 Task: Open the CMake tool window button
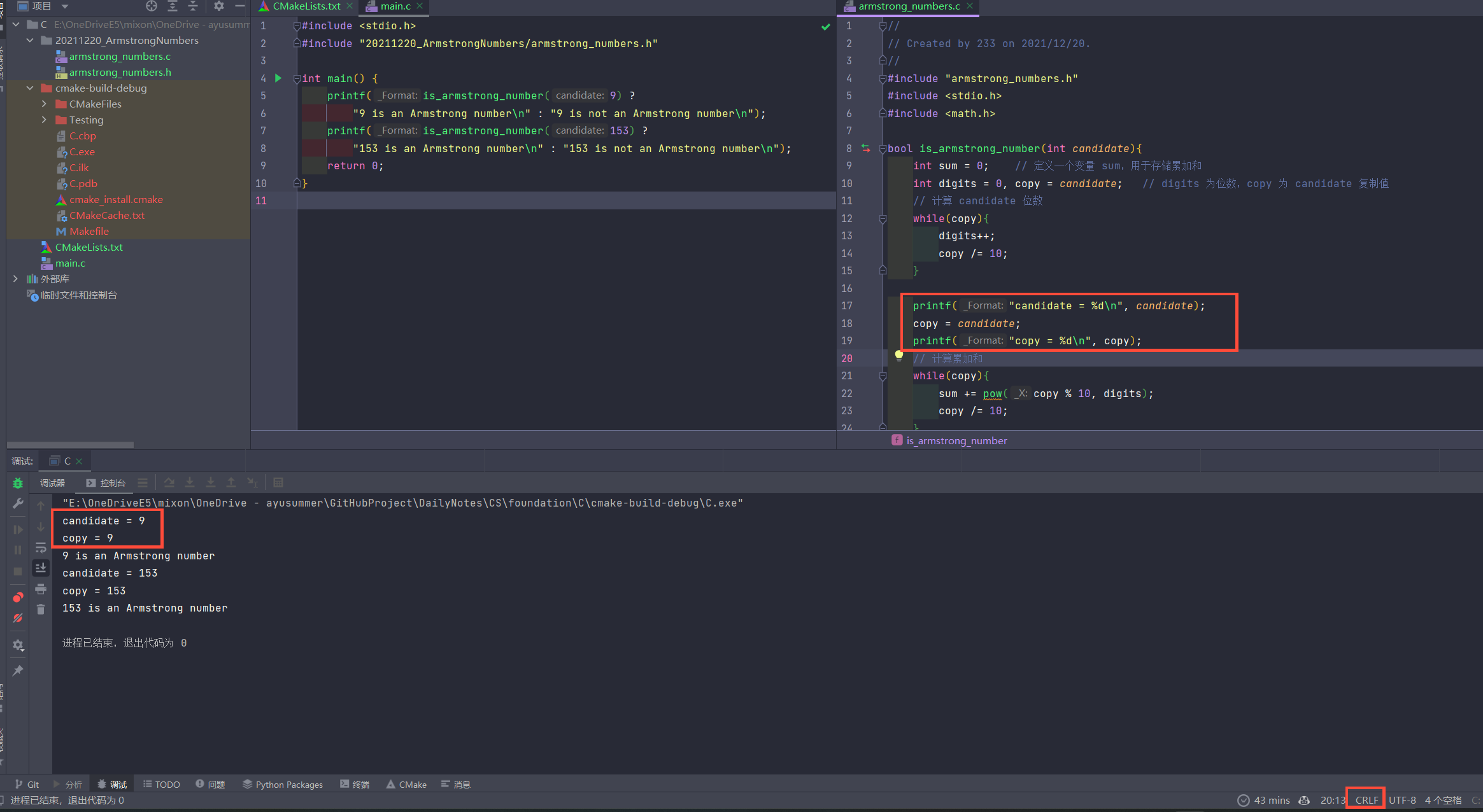coord(406,785)
